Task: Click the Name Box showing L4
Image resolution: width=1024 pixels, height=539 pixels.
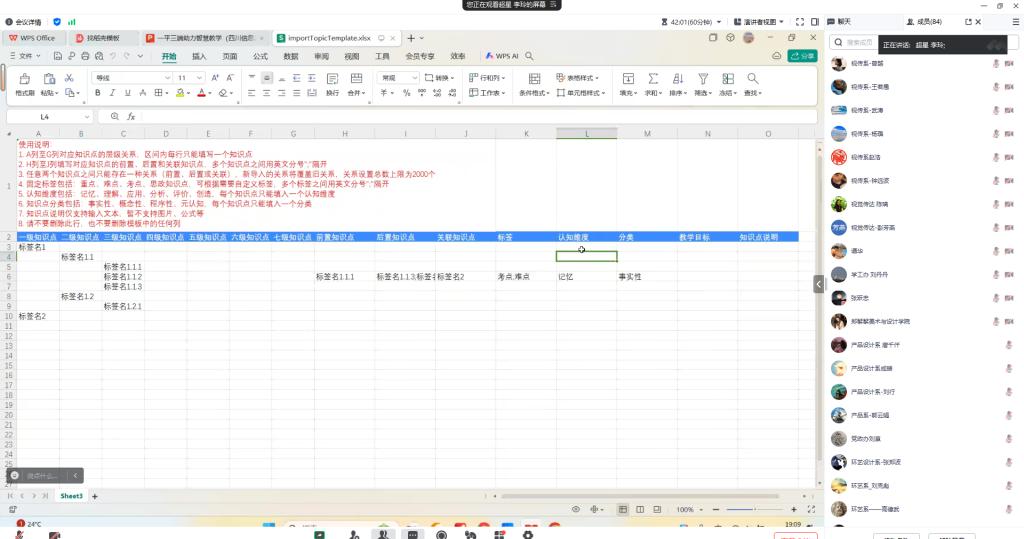Action: point(49,116)
